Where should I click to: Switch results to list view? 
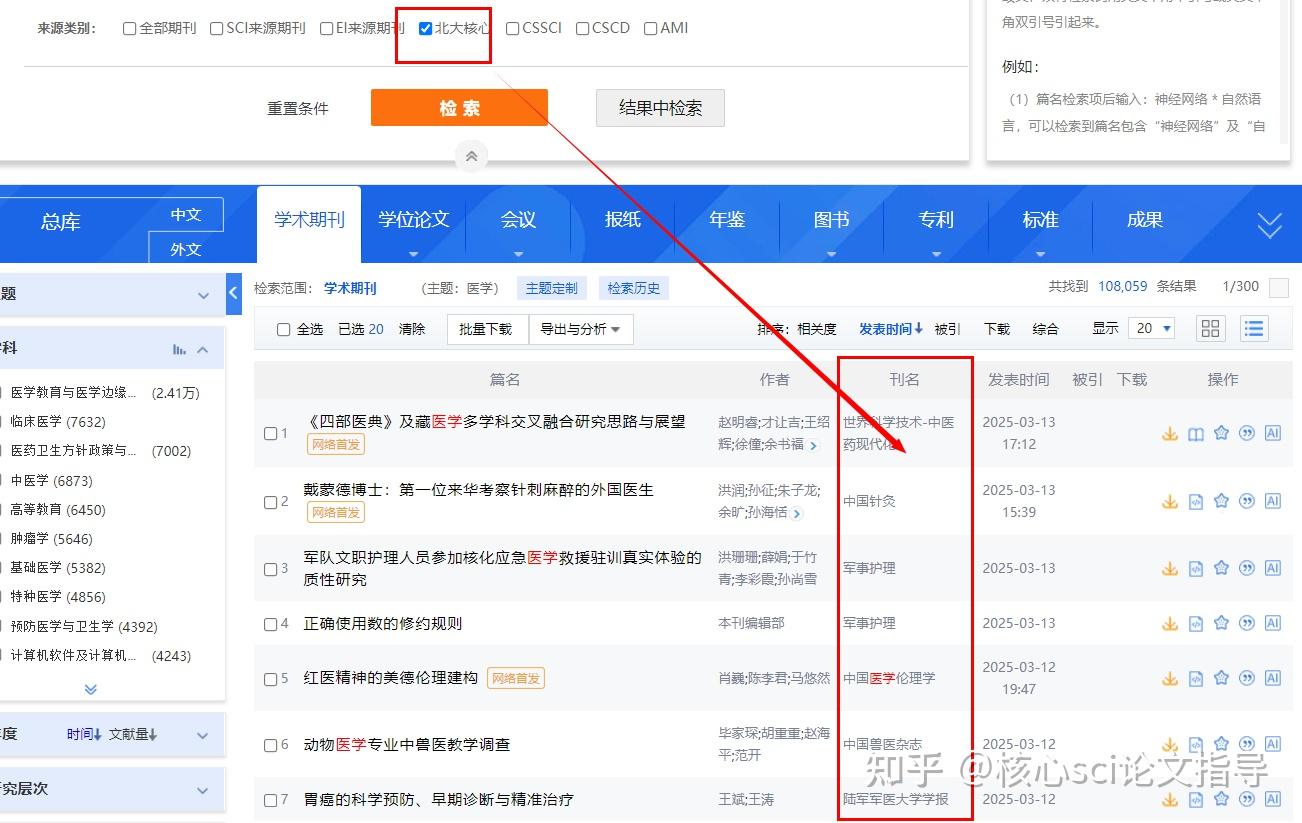pos(1253,327)
